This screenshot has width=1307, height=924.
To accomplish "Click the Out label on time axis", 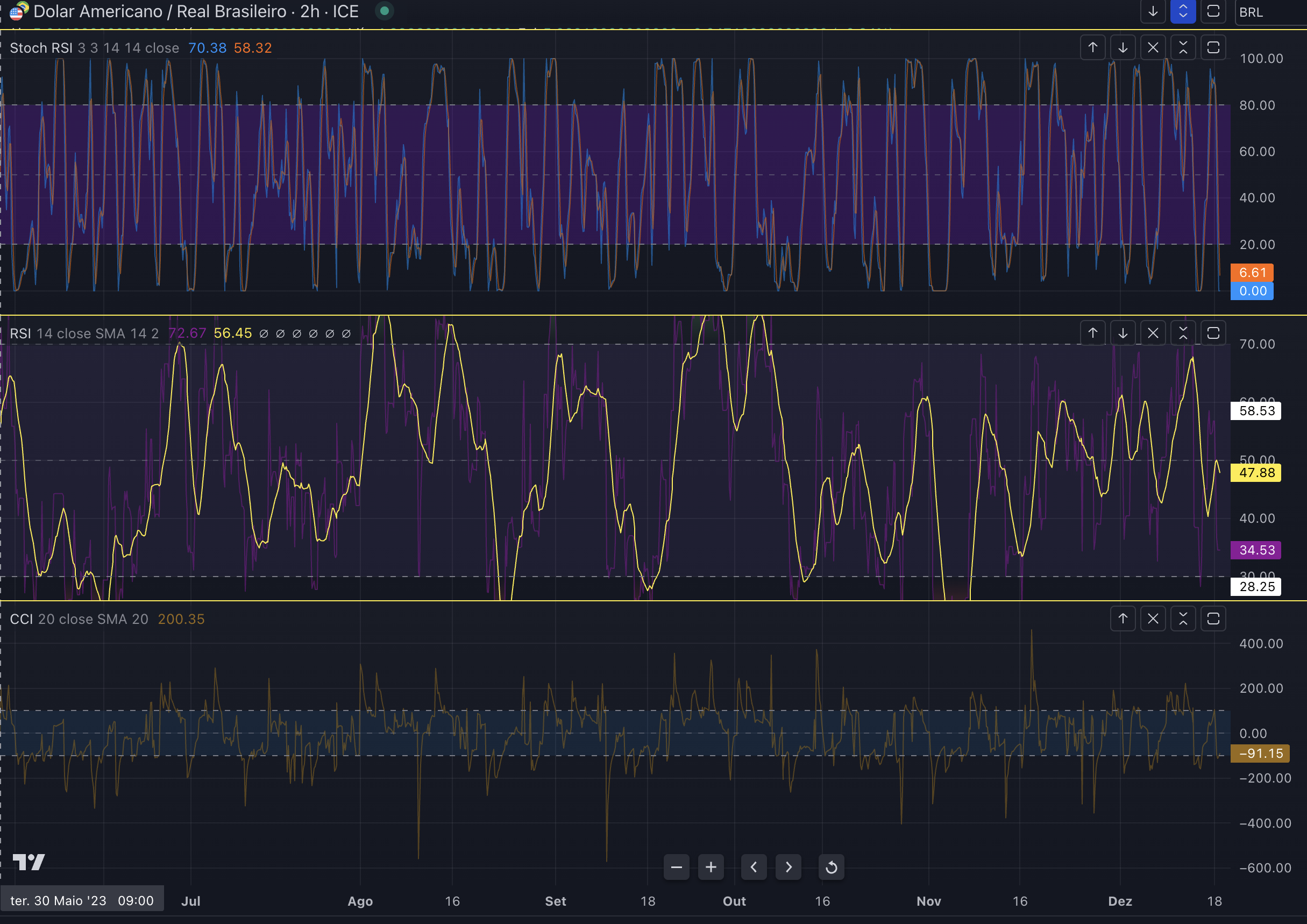I will click(x=734, y=901).
